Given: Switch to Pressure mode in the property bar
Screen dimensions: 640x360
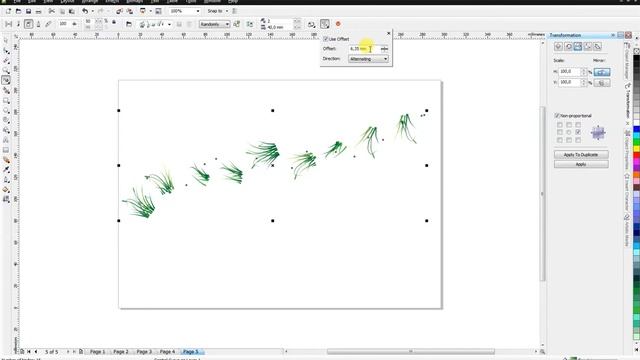Looking at the screenshot, I should coord(48,24).
